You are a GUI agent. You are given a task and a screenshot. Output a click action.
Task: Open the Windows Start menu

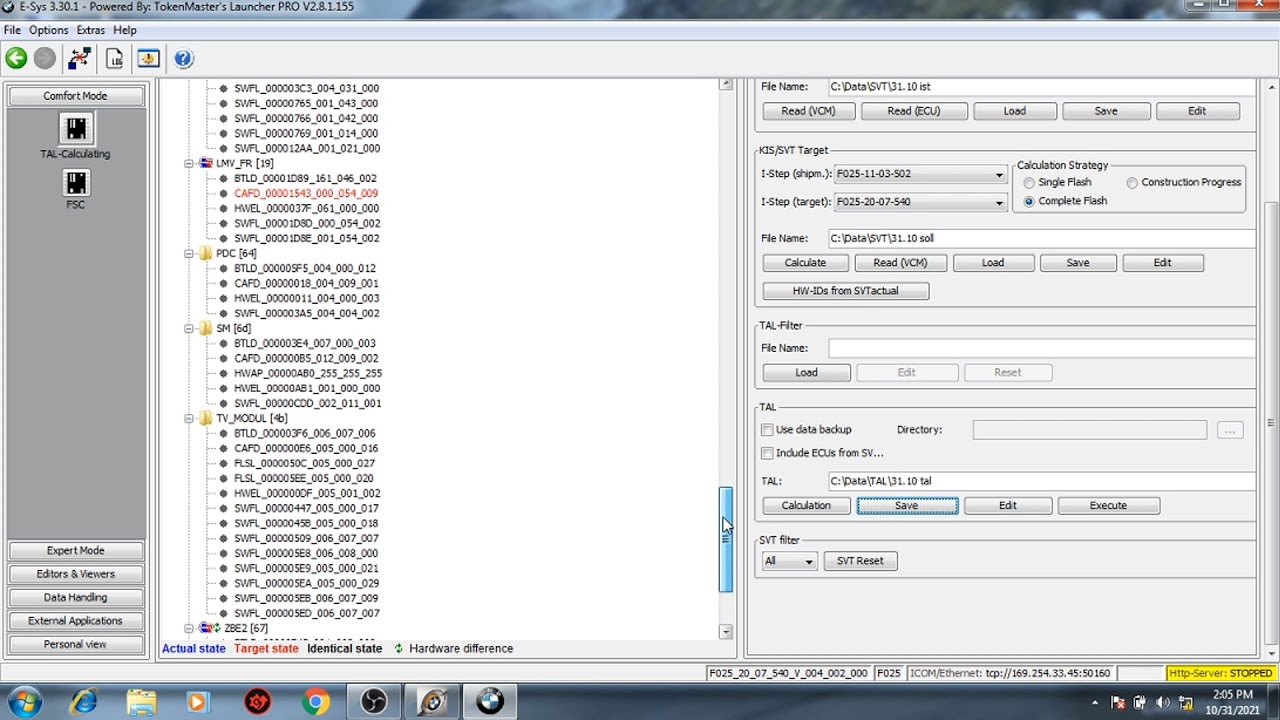point(24,701)
